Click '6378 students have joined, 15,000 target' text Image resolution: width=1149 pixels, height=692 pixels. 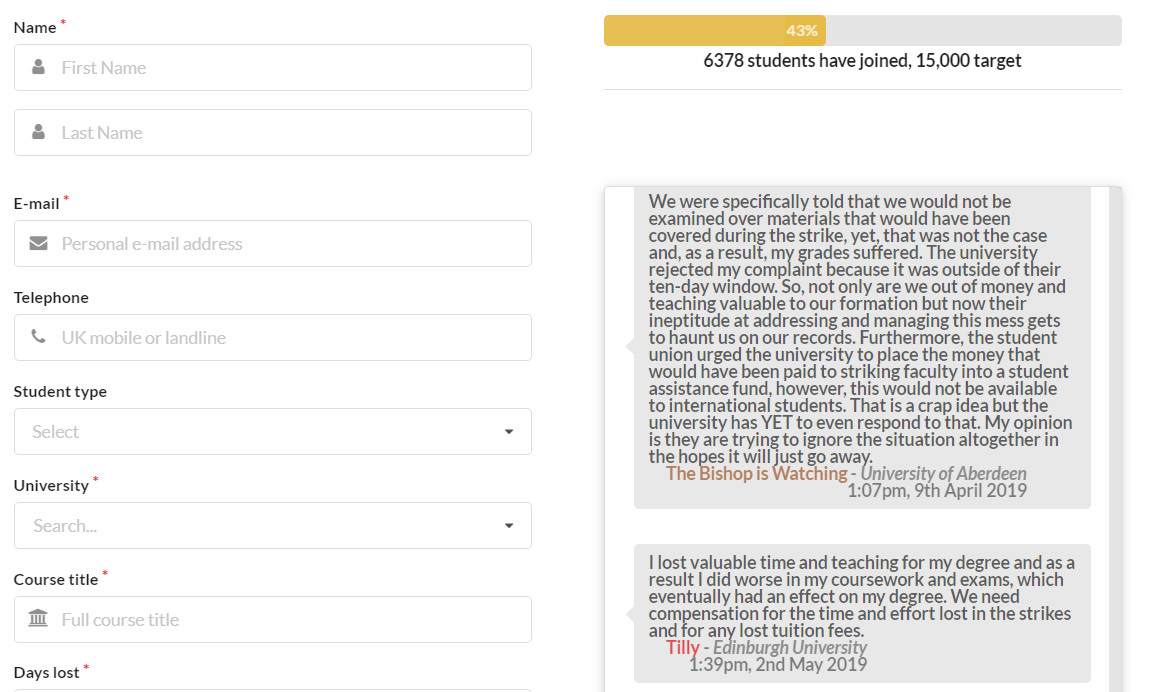click(x=862, y=60)
